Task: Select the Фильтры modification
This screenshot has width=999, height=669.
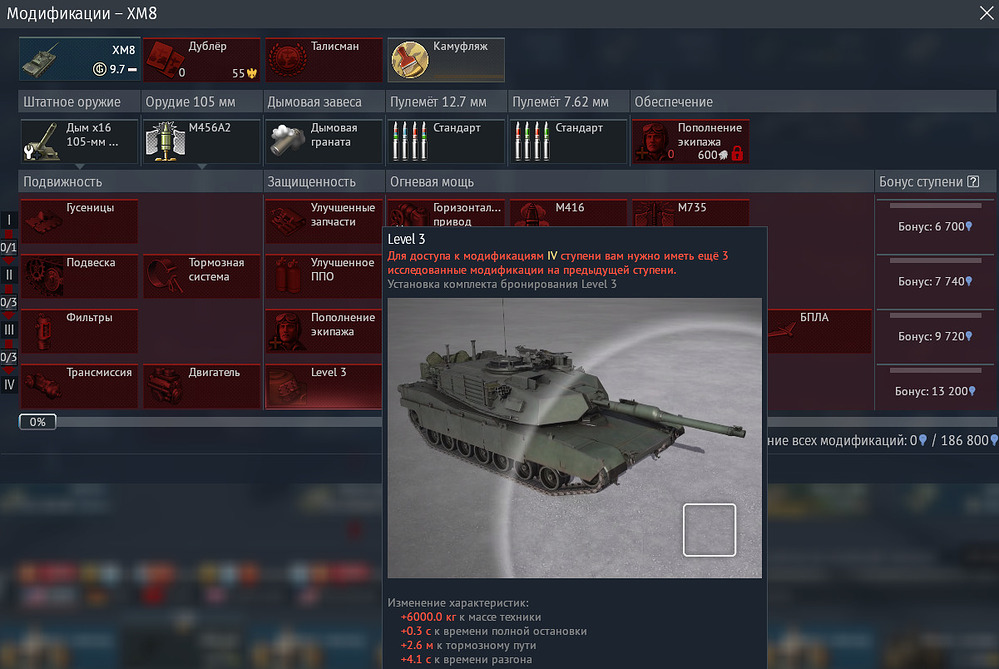Action: [79, 331]
